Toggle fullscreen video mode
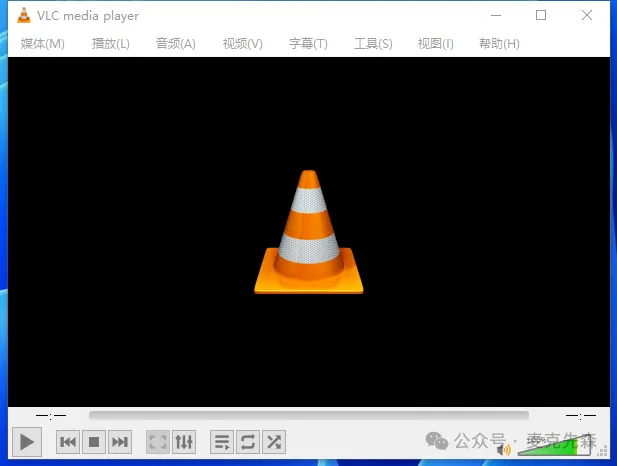The height and width of the screenshot is (466, 617). [x=158, y=442]
